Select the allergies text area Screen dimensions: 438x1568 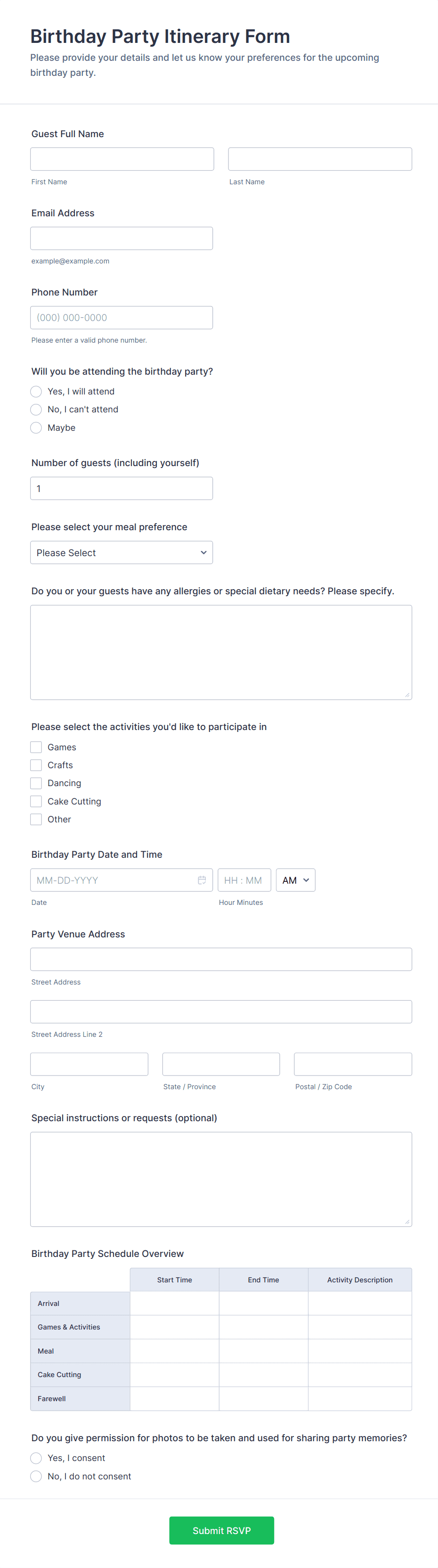[x=221, y=653]
